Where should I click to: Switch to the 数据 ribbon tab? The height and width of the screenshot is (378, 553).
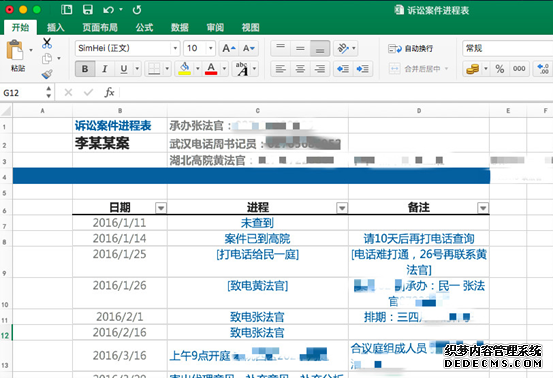[180, 28]
